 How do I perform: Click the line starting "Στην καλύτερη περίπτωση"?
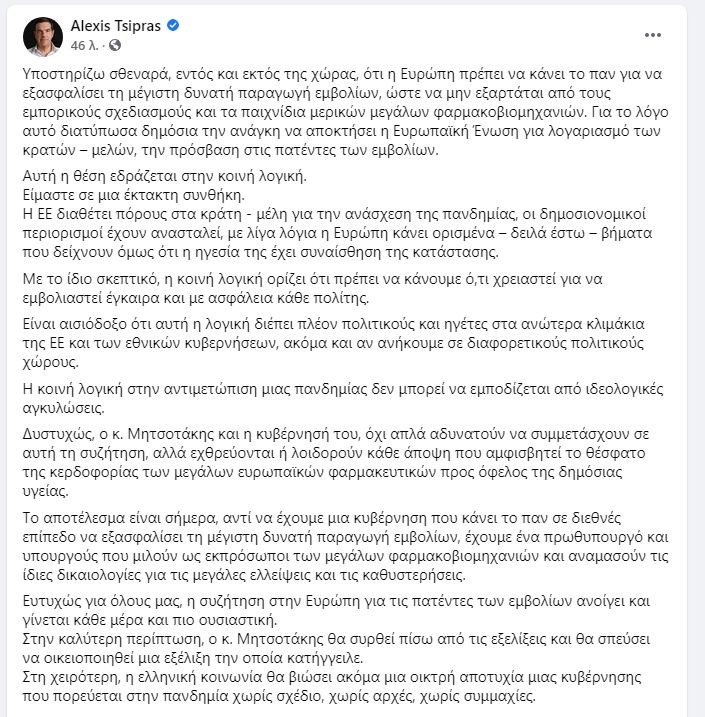[x=340, y=642]
